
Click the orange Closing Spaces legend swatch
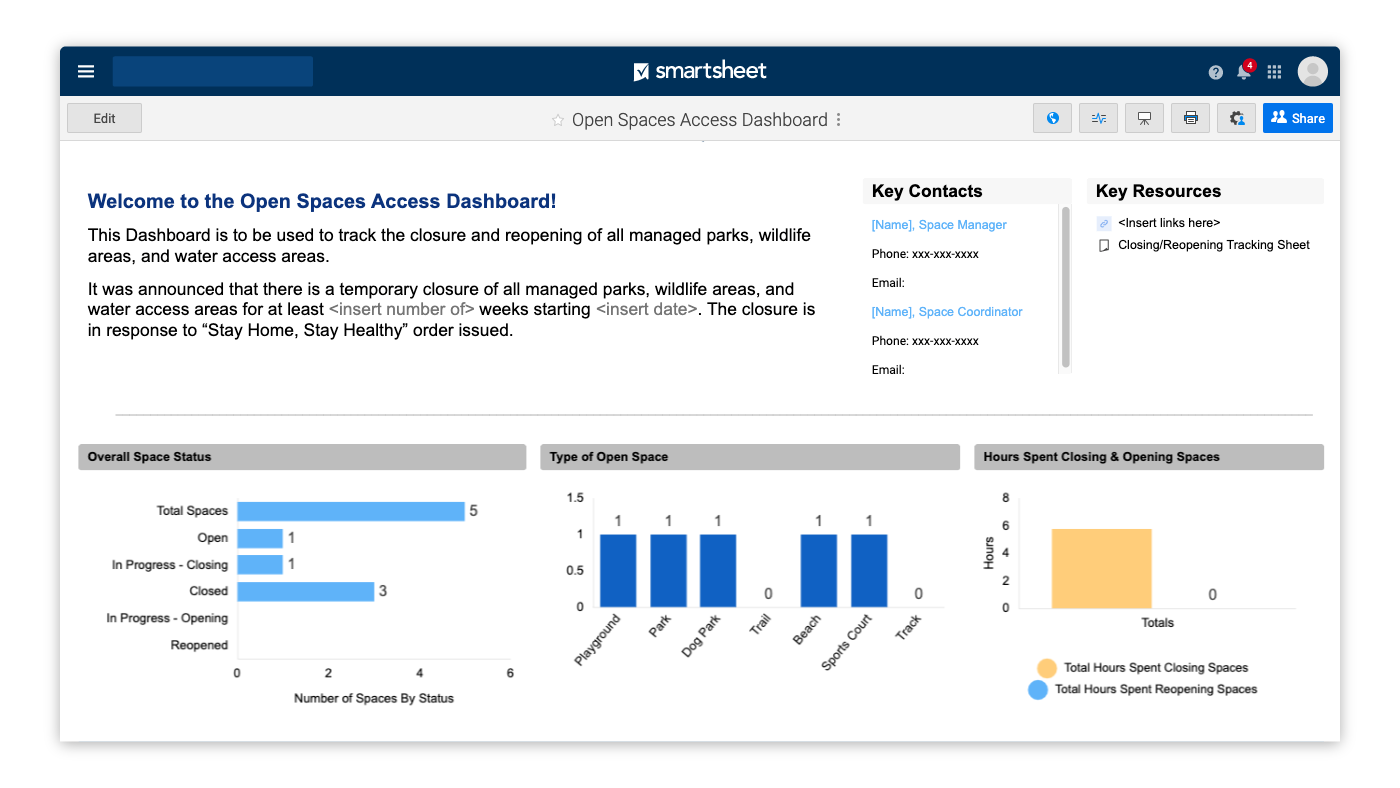[x=1046, y=668]
